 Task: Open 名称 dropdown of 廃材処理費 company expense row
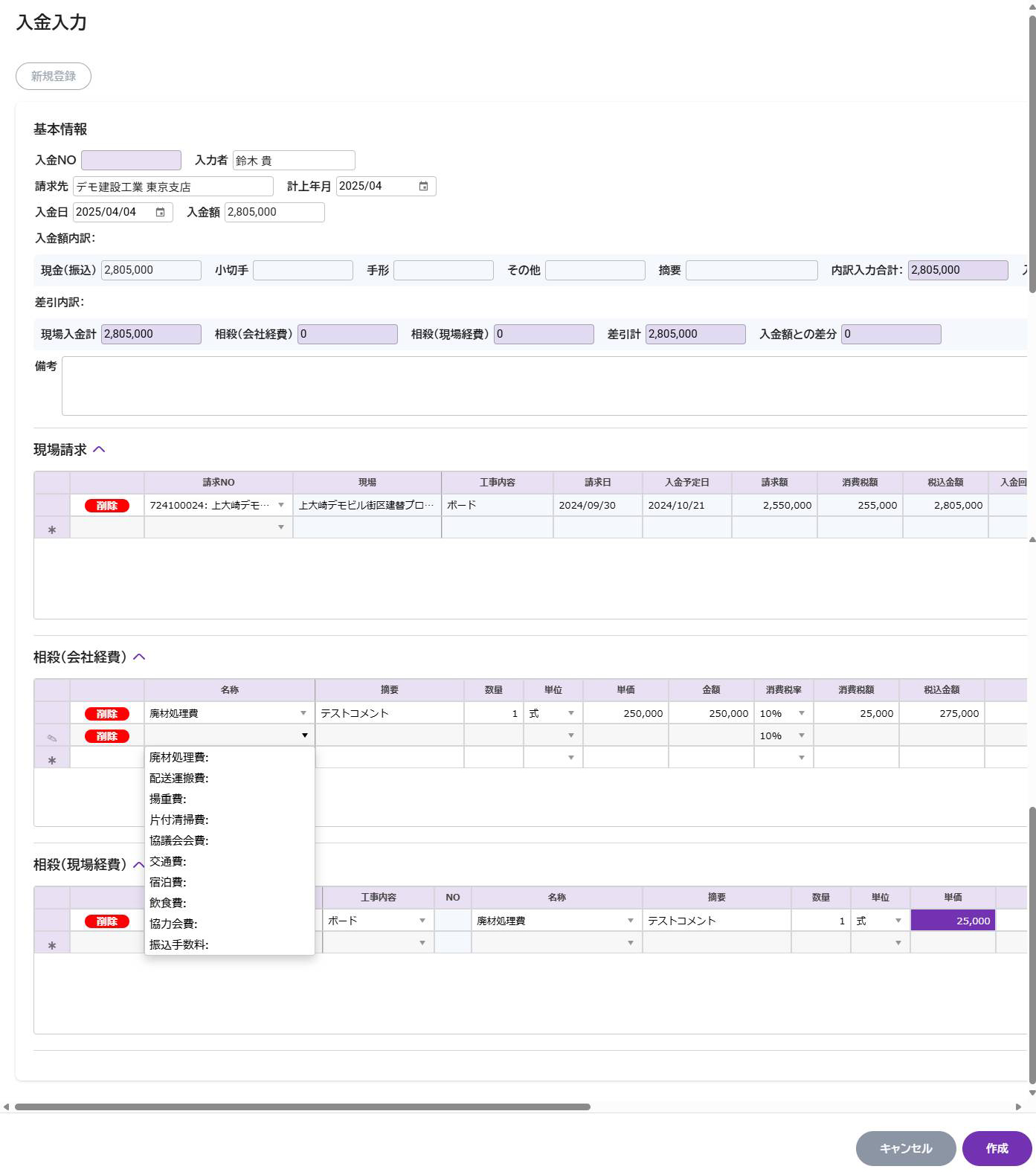pos(303,713)
